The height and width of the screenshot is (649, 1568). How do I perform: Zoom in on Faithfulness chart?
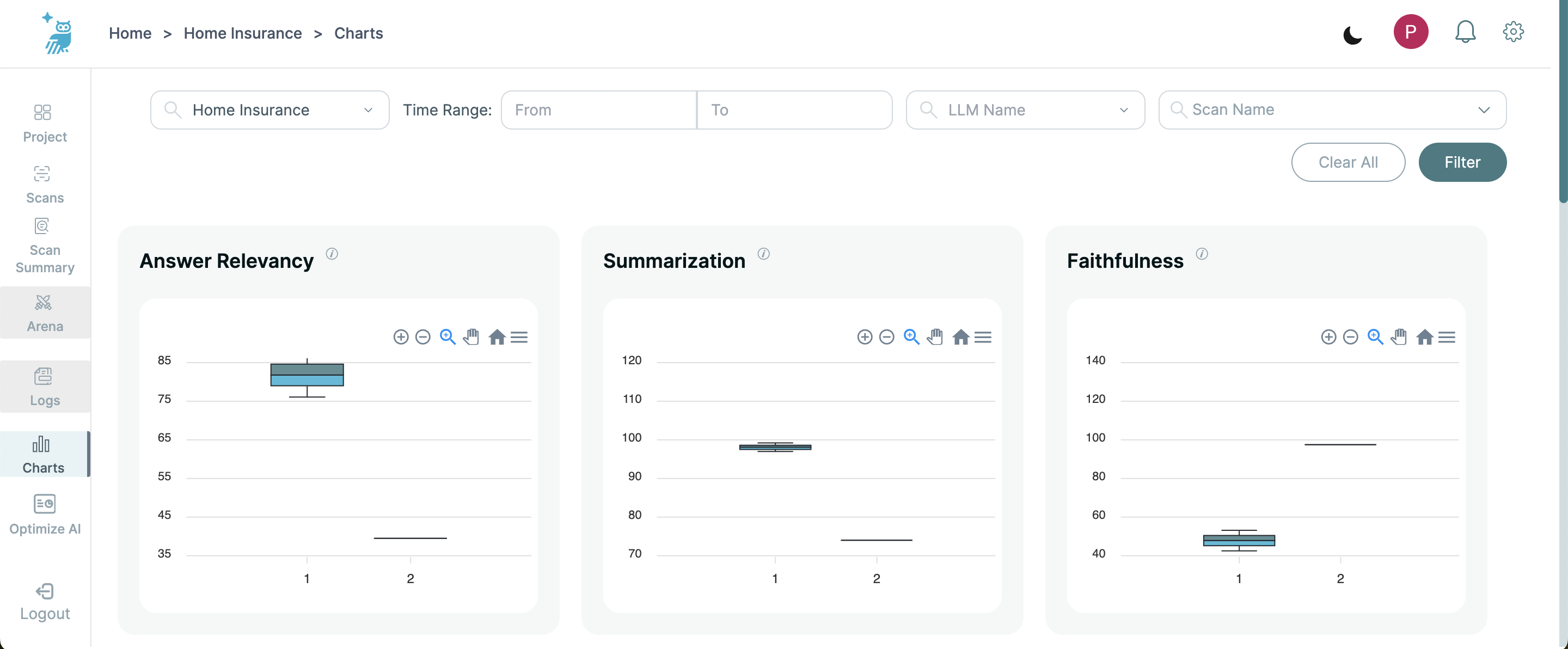point(1328,337)
